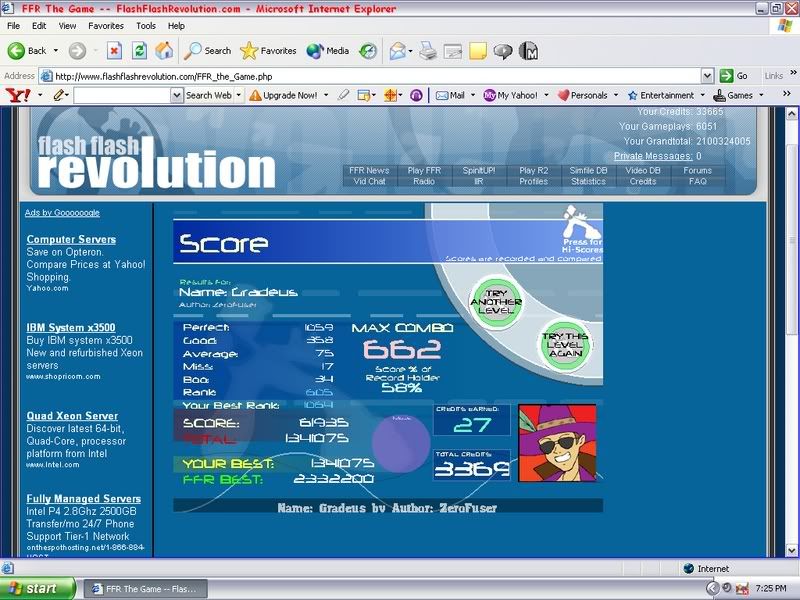Click the Simfile DB navigation link
This screenshot has width=800, height=600.
pyautogui.click(x=588, y=171)
